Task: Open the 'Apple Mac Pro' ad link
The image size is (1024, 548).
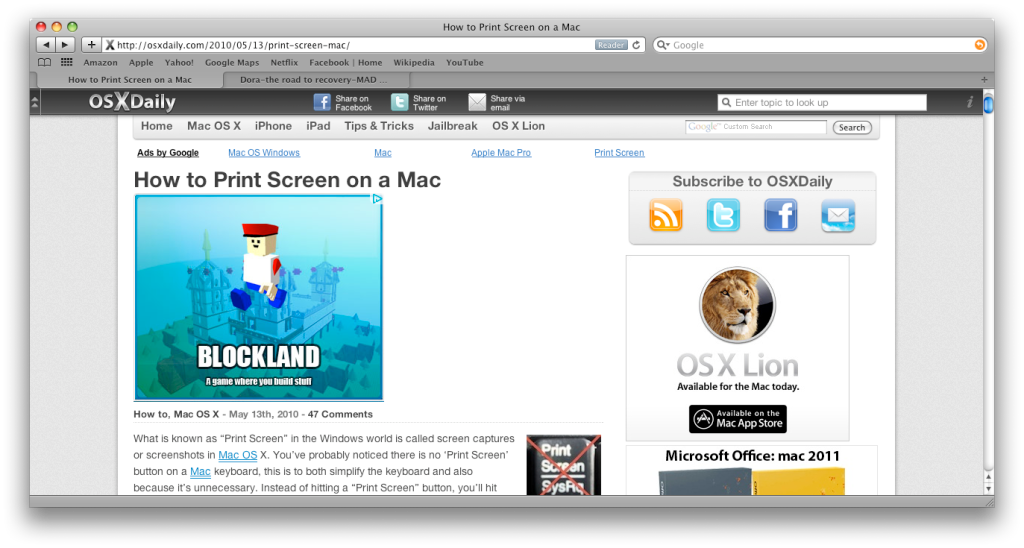Action: [x=501, y=153]
